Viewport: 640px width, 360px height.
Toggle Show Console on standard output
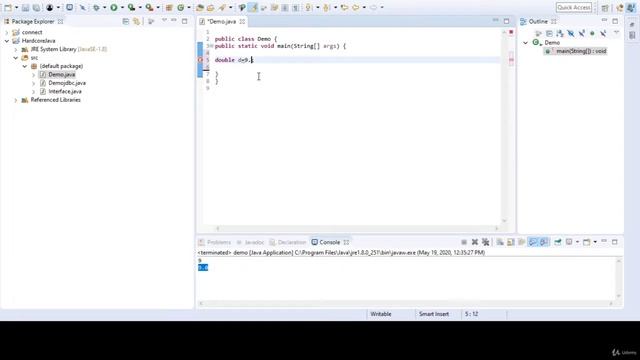point(533,242)
